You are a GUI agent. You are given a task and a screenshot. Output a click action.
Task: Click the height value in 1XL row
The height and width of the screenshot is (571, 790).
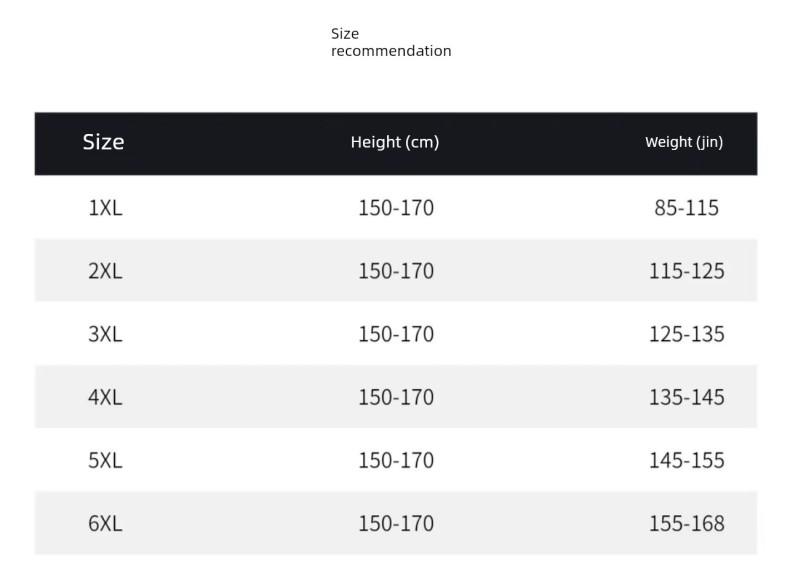pyautogui.click(x=396, y=208)
